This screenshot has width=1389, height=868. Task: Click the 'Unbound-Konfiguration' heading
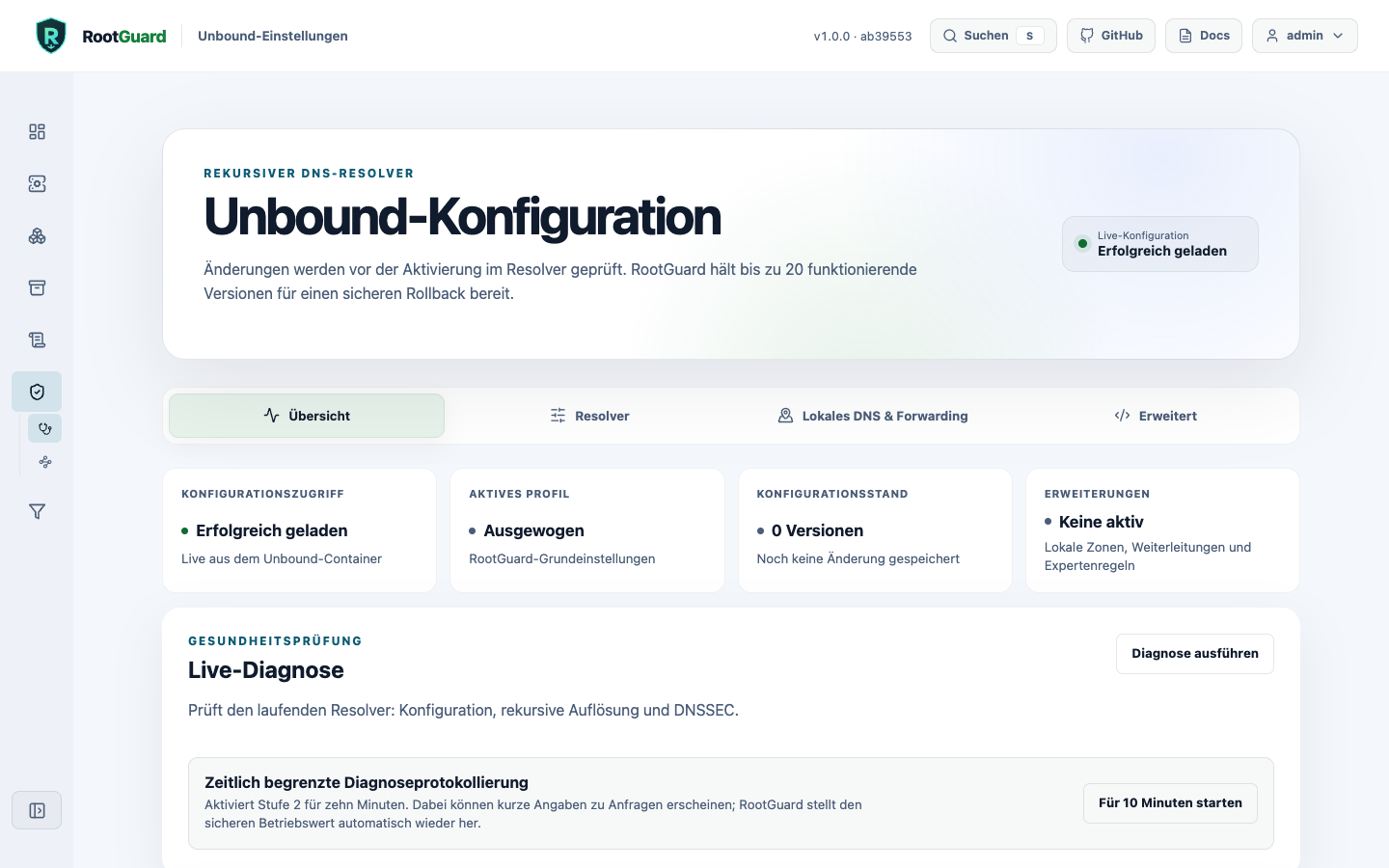pyautogui.click(x=462, y=216)
